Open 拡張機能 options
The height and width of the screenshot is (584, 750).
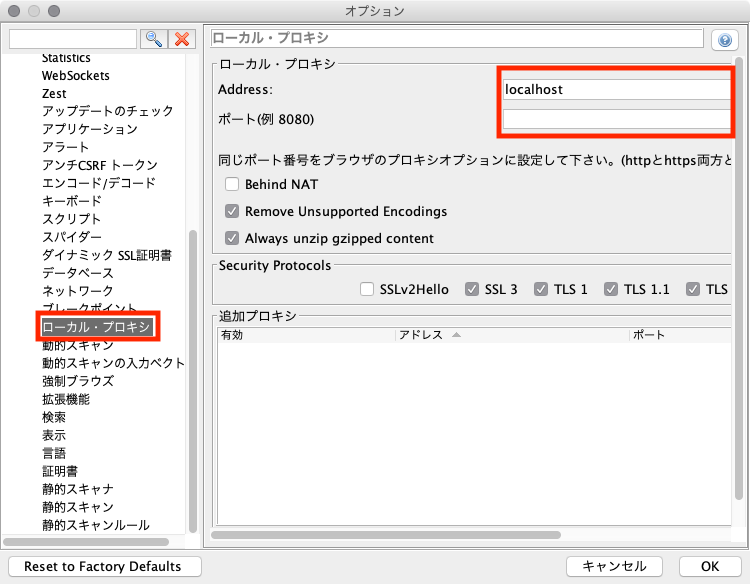66,399
